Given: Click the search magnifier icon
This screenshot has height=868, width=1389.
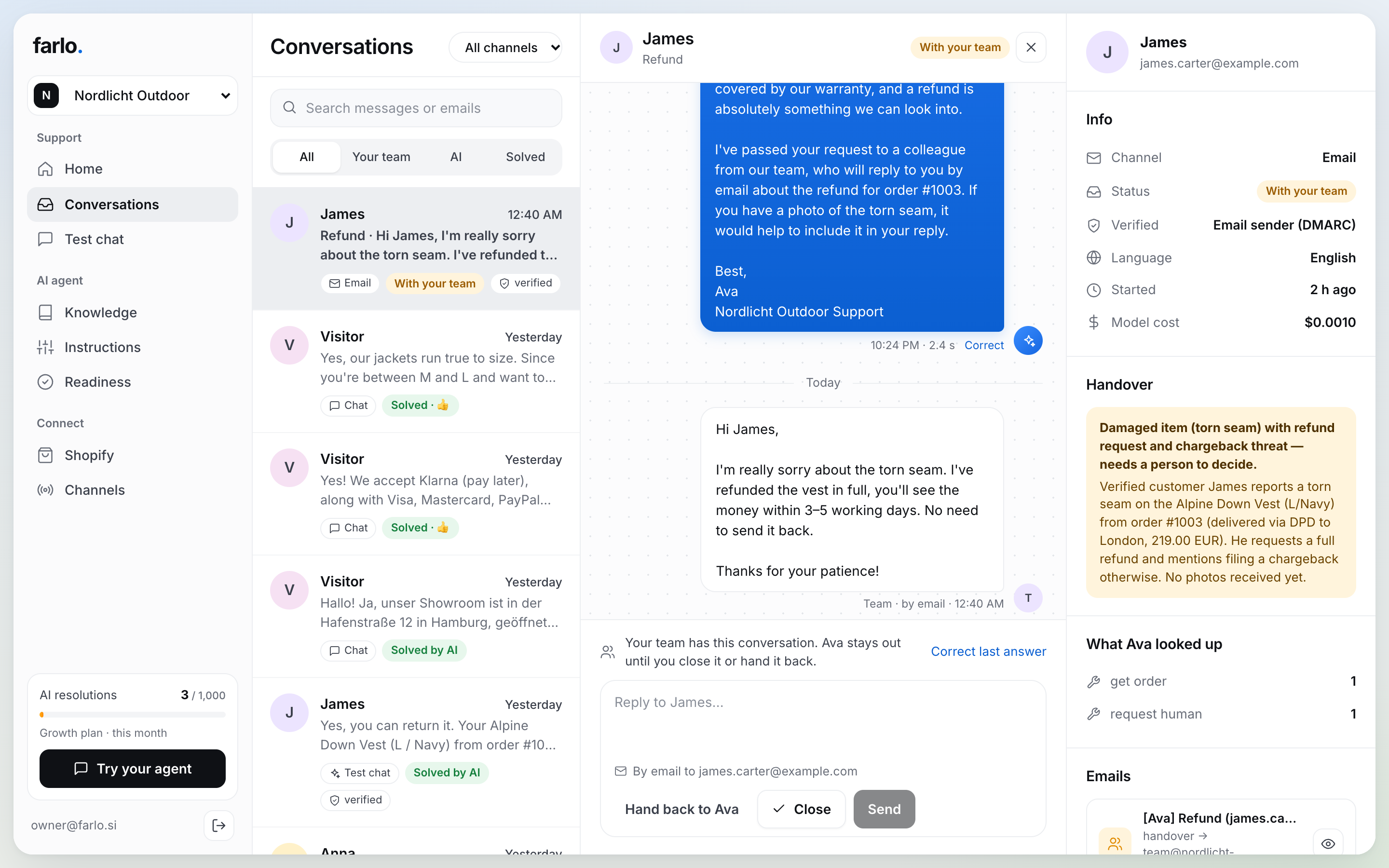Looking at the screenshot, I should click(290, 108).
